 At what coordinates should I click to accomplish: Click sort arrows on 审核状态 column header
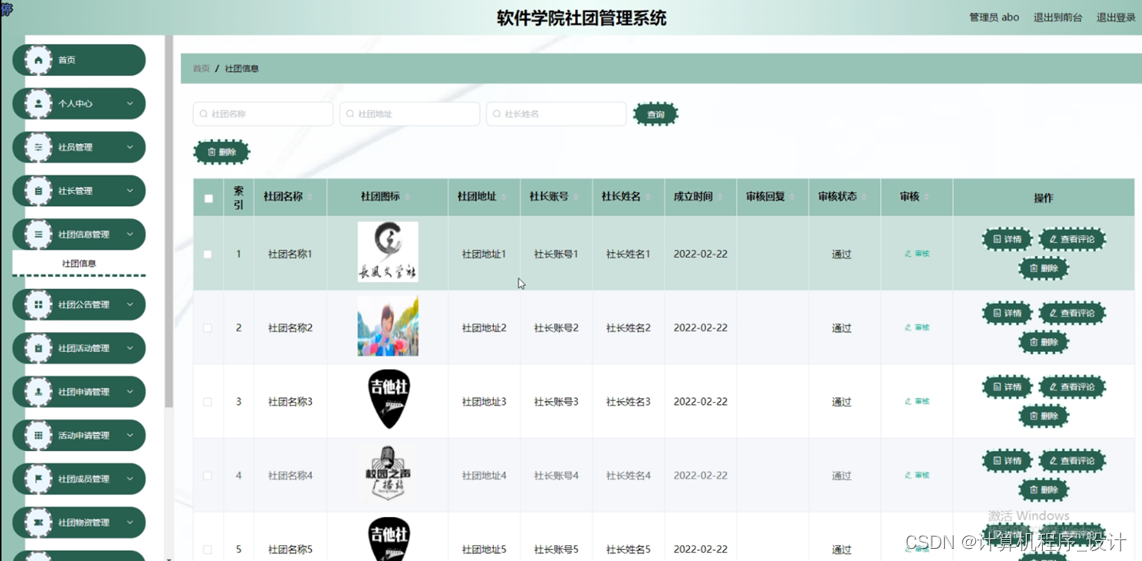(865, 197)
